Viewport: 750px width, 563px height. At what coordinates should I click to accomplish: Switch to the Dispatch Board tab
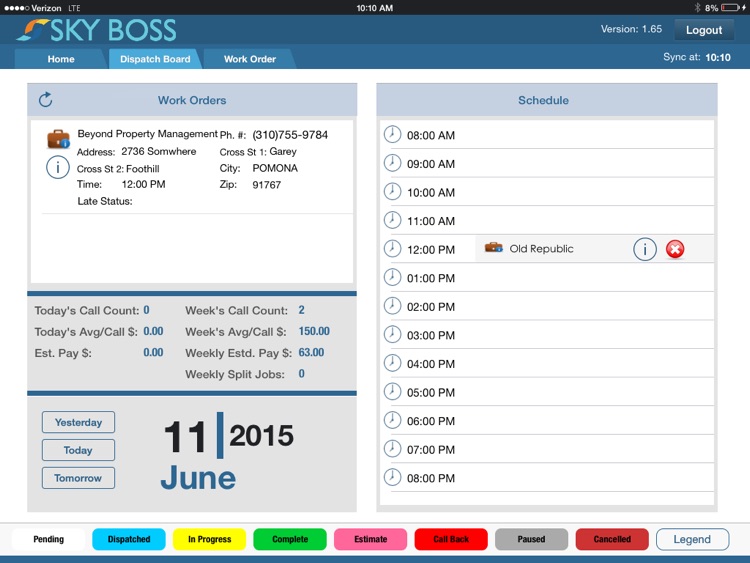pyautogui.click(x=155, y=59)
